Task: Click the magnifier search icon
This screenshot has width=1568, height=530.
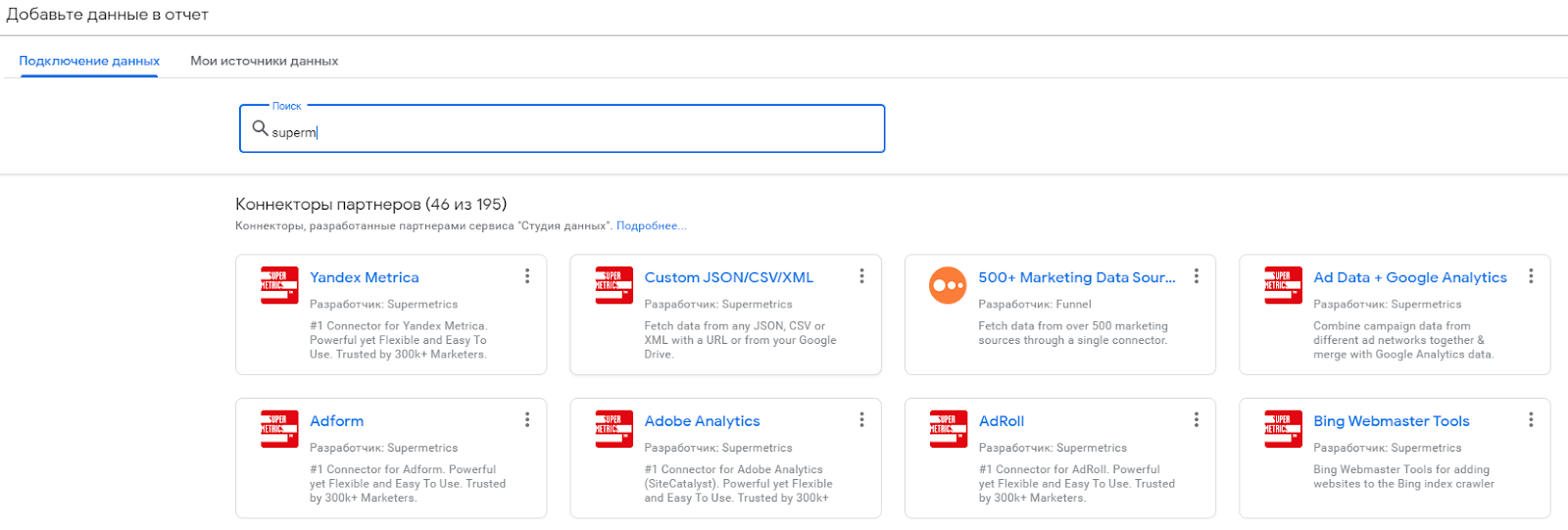Action: [x=260, y=128]
